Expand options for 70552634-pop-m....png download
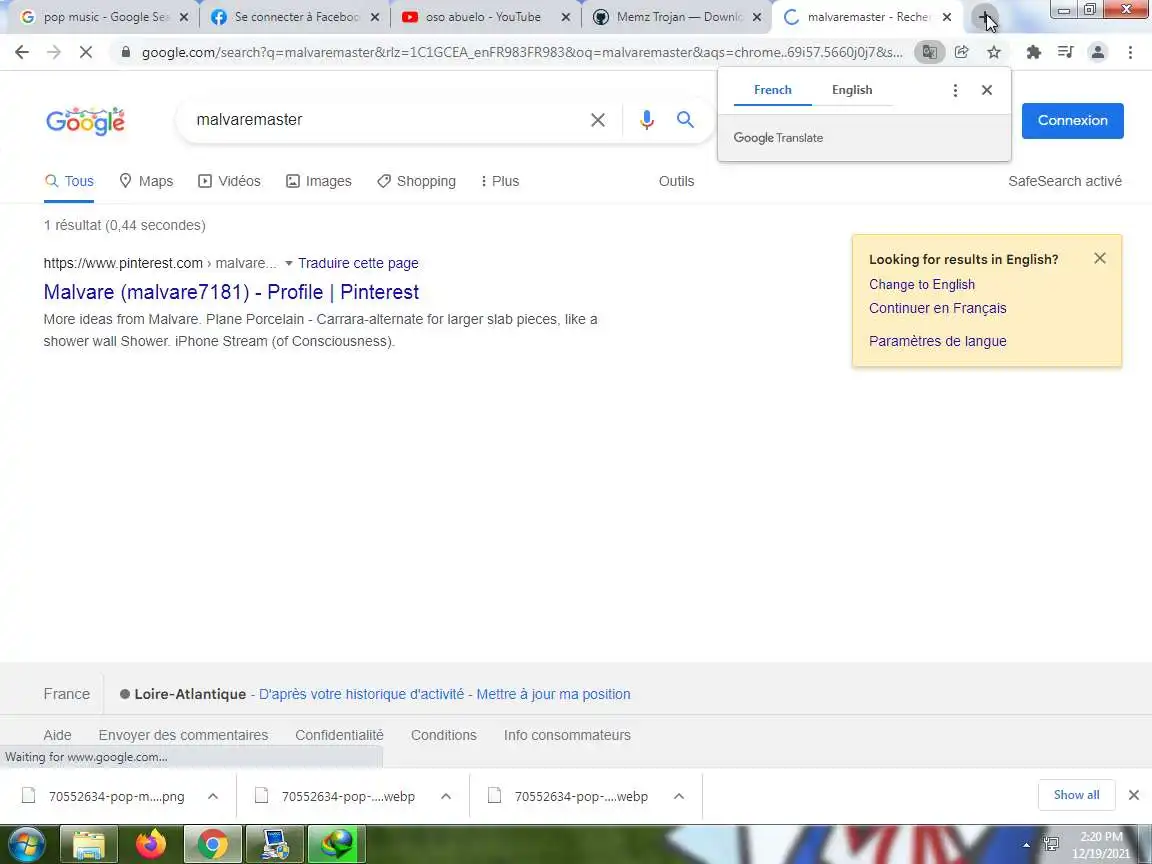The width and height of the screenshot is (1152, 864). (x=213, y=796)
